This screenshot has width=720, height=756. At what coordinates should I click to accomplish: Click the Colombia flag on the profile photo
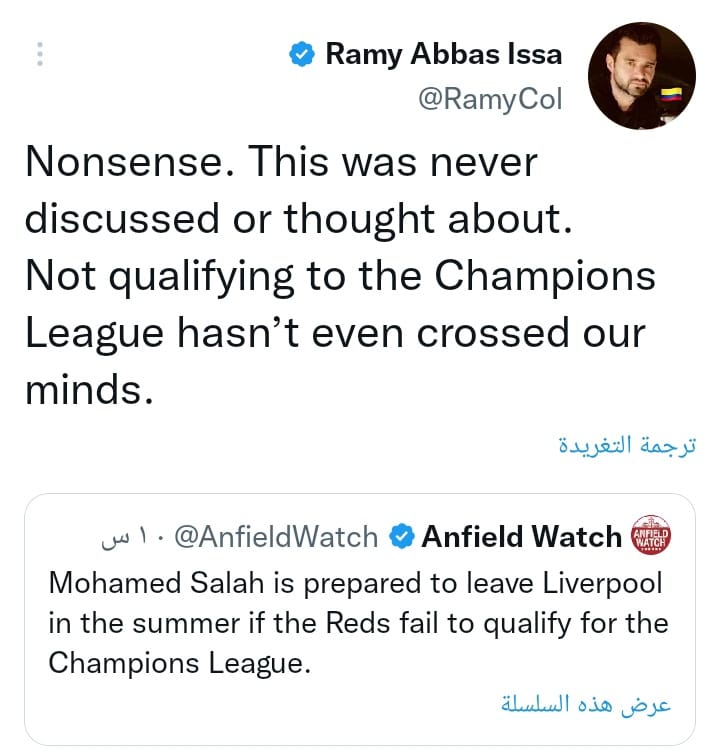[671, 97]
